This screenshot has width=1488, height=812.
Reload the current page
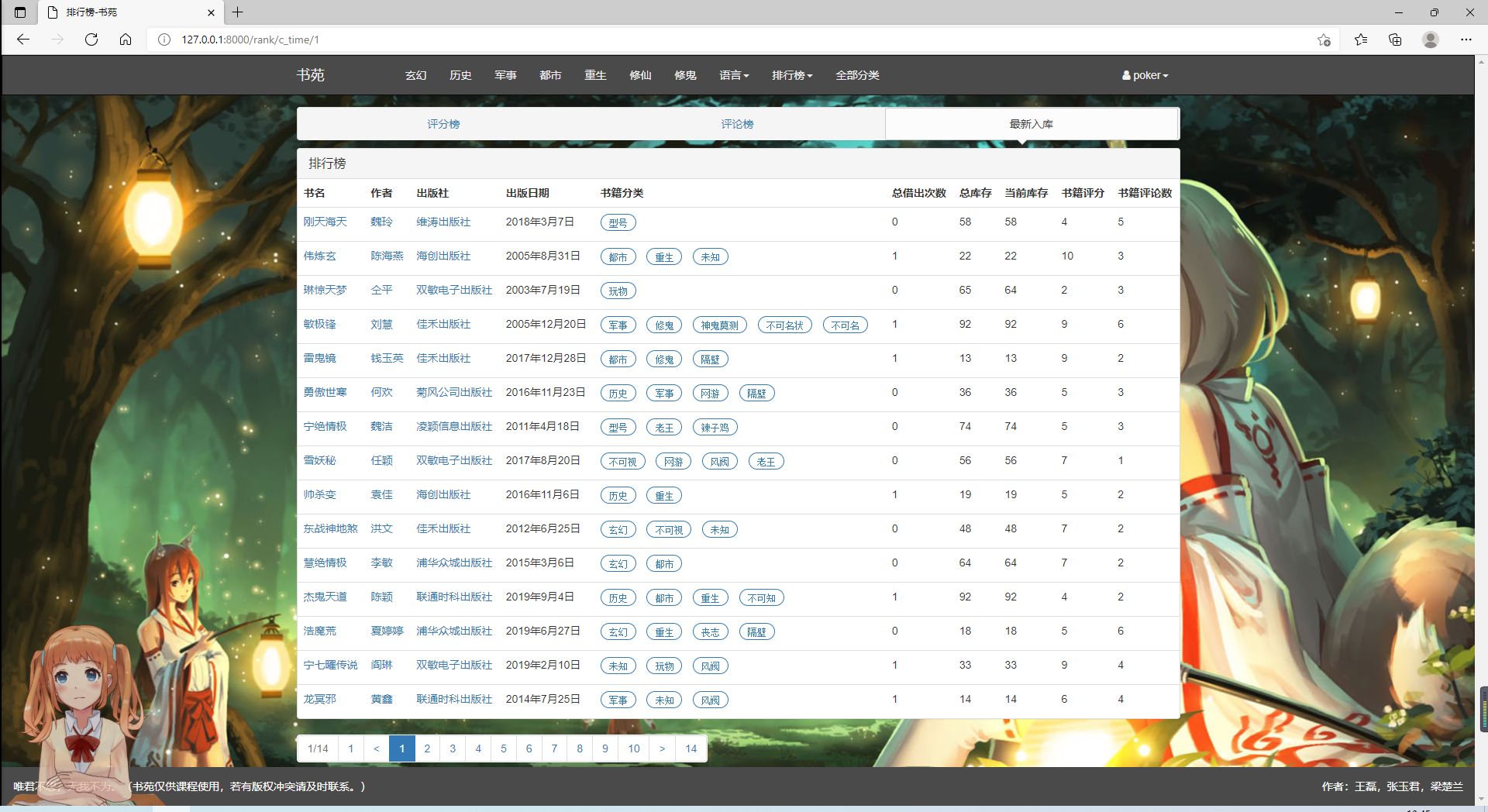pos(91,40)
